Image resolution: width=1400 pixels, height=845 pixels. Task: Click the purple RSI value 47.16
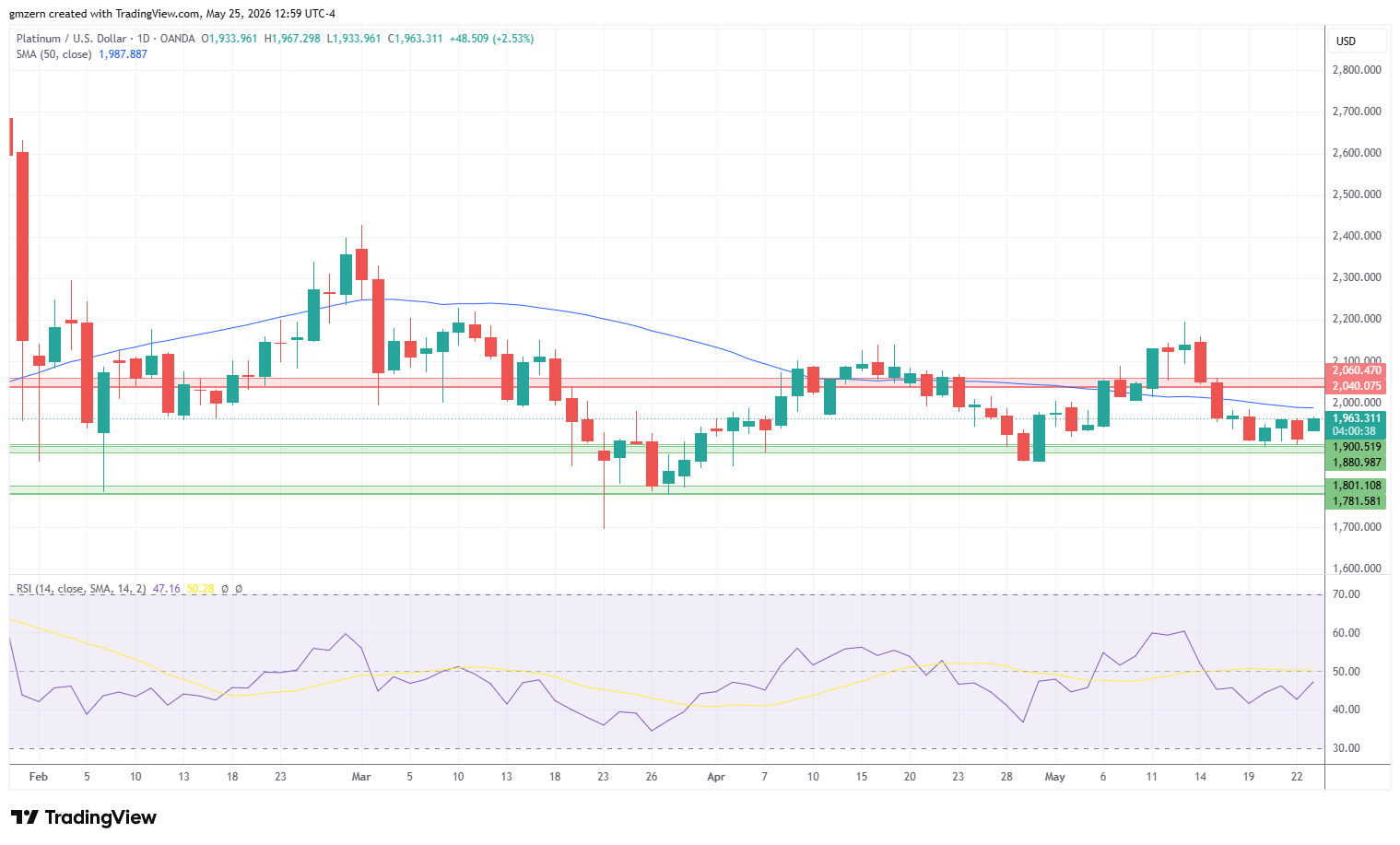point(166,588)
